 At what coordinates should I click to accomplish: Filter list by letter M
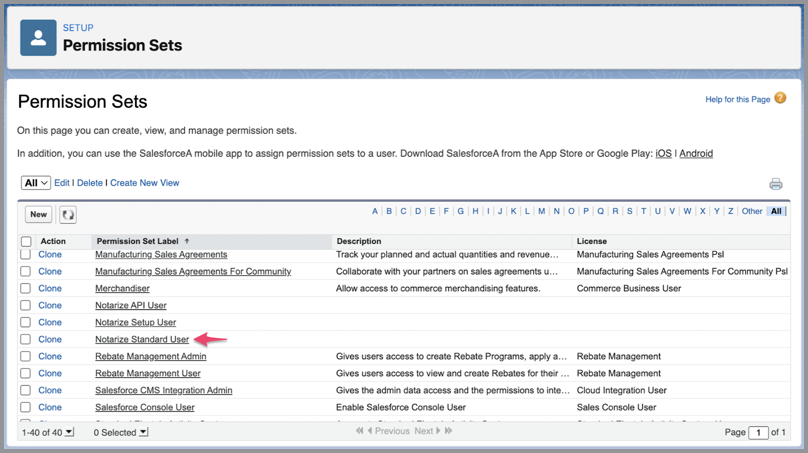(541, 211)
